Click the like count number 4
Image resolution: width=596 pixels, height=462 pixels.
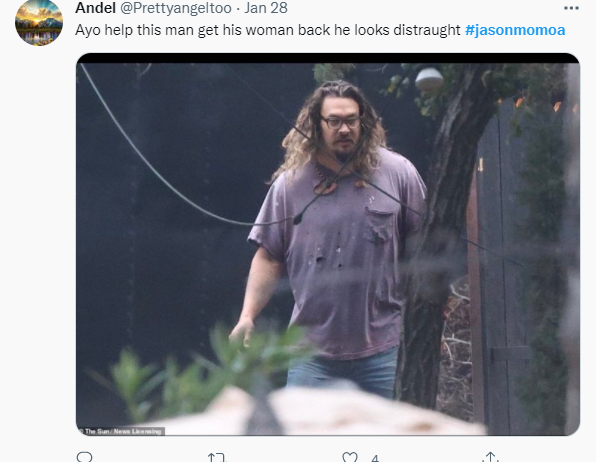click(x=375, y=458)
